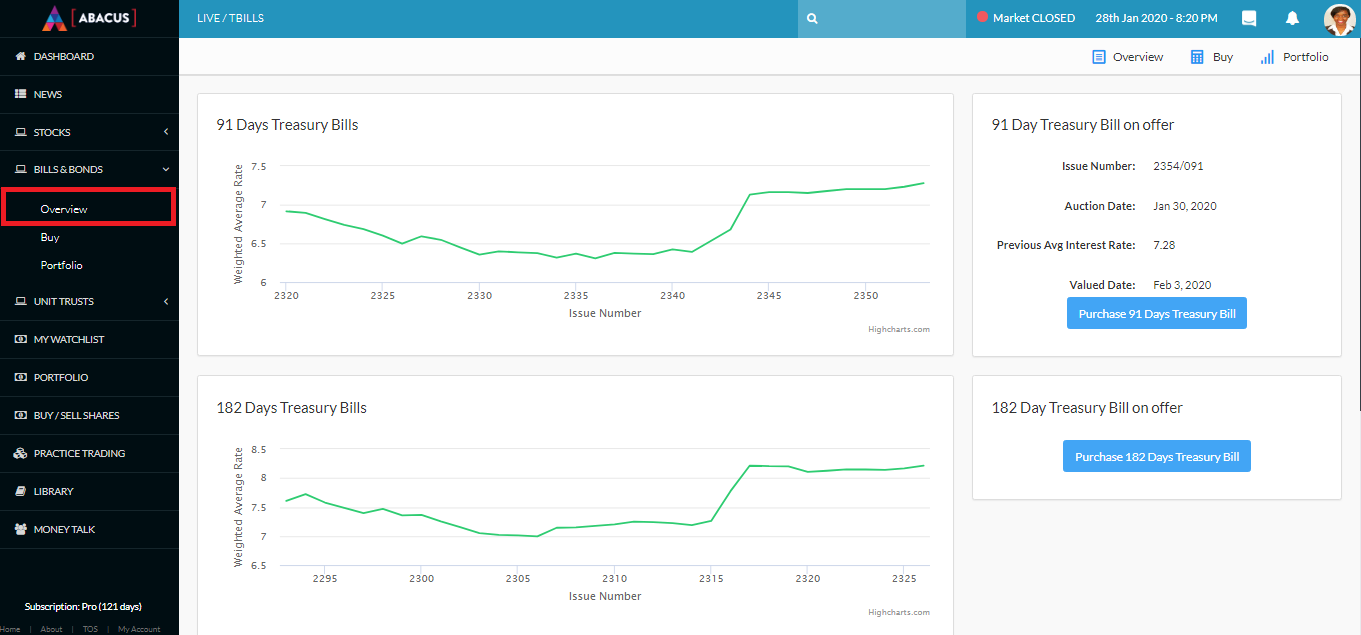Viewport: 1361px width, 635px height.
Task: Click the Practice Trading binoculars icon
Action: click(x=20, y=453)
